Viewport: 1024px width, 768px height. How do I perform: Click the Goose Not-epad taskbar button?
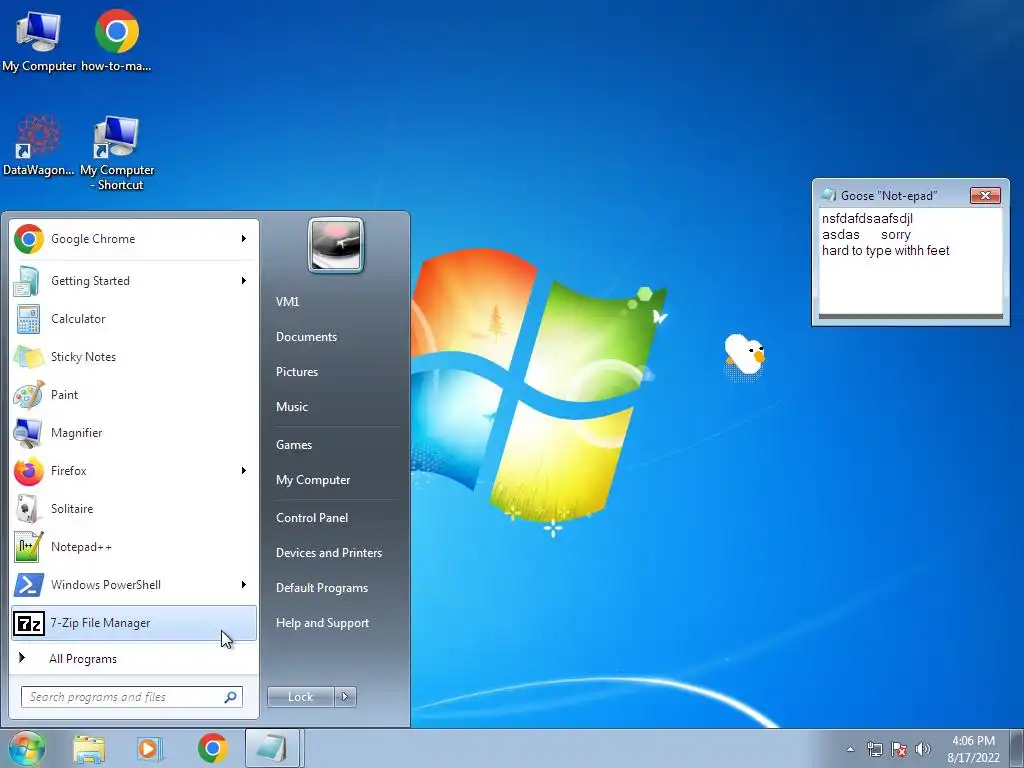[272, 748]
